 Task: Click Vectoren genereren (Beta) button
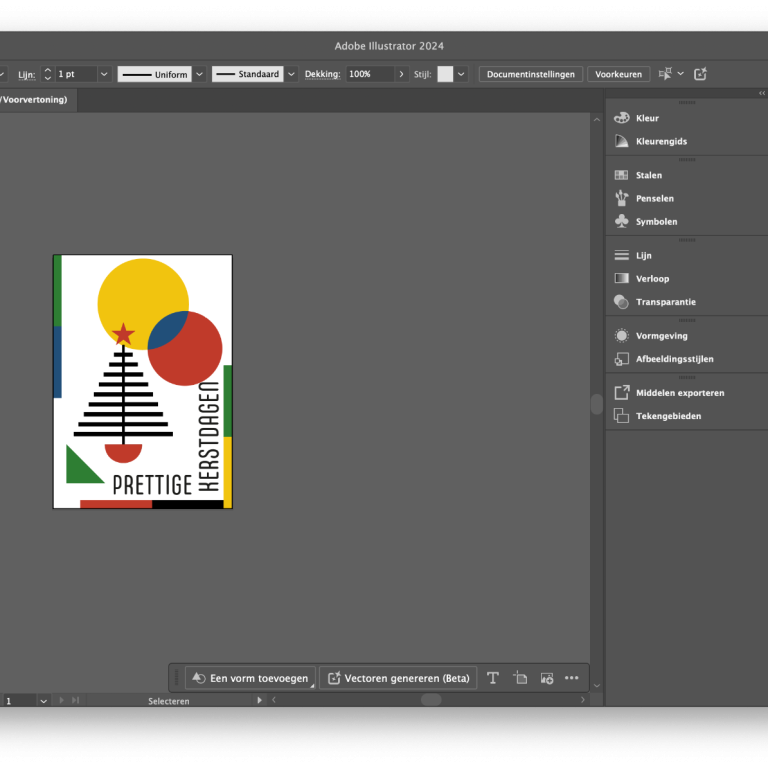398,678
